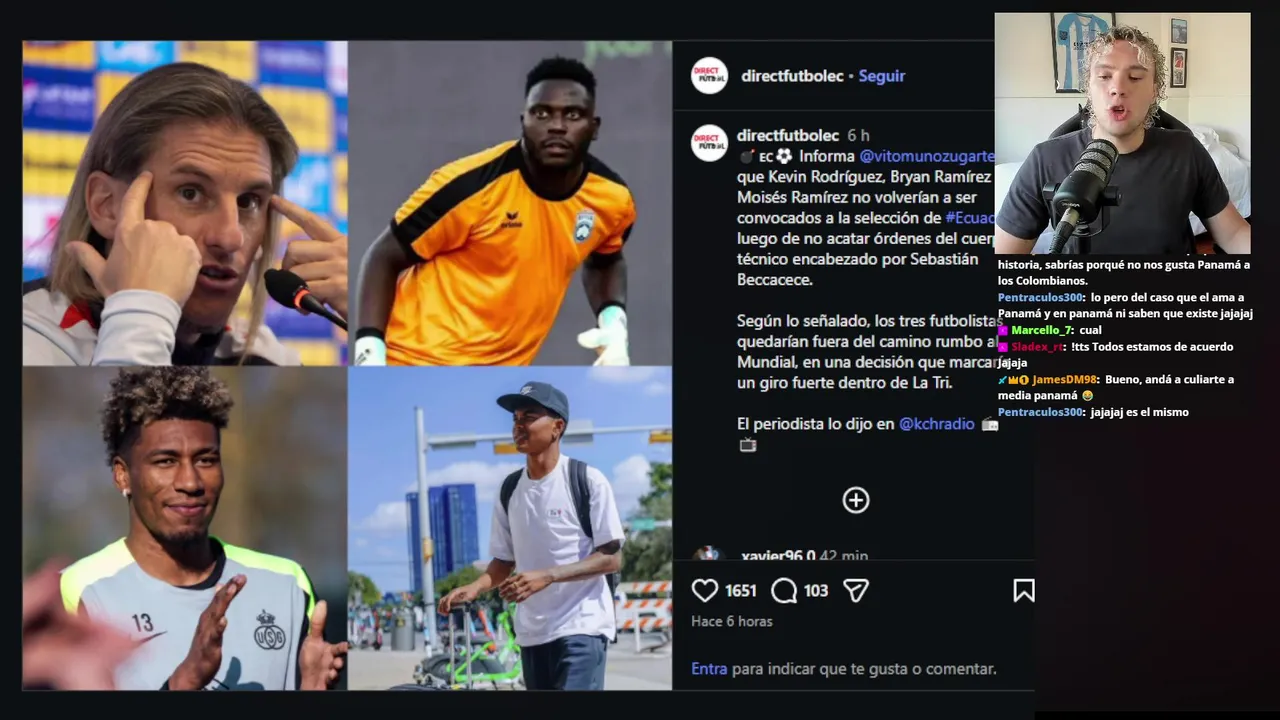1280x720 pixels.
Task: Open directfutbolec avatar in the post header
Action: point(709,76)
